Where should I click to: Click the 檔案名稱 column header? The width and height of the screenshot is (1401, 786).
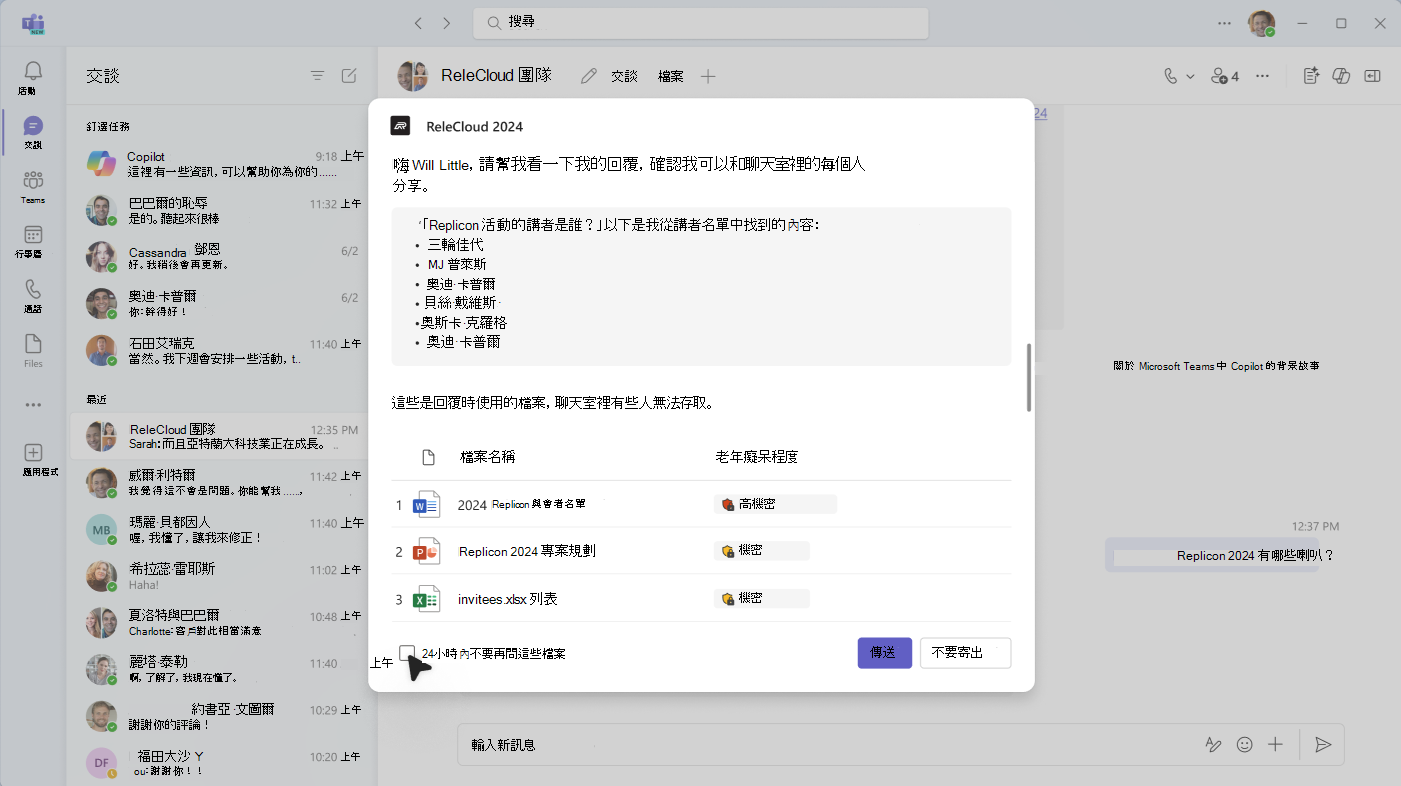pos(488,457)
